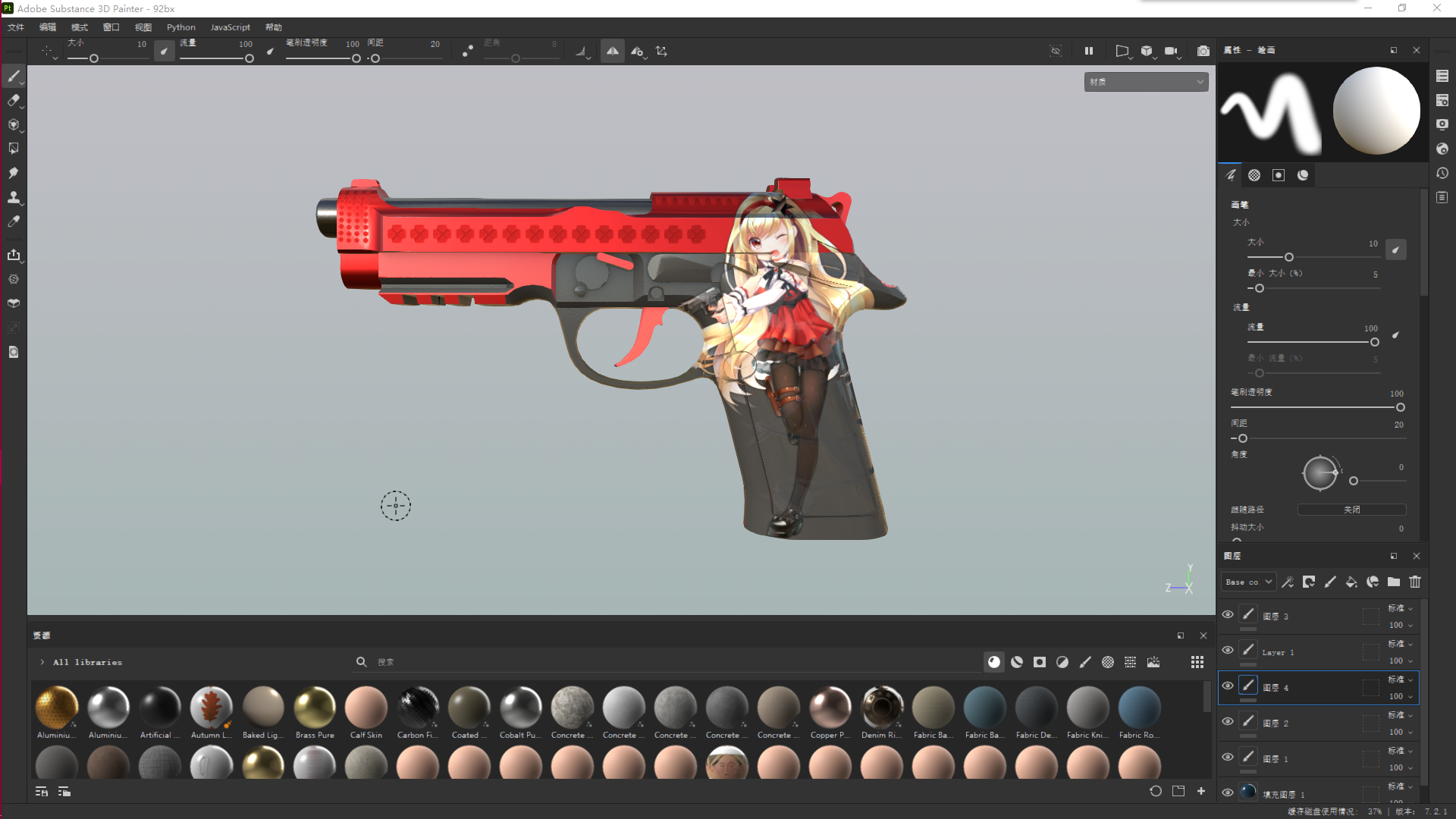This screenshot has height=819, width=1456.
Task: Switch to the 3D view cube icon
Action: [1147, 51]
